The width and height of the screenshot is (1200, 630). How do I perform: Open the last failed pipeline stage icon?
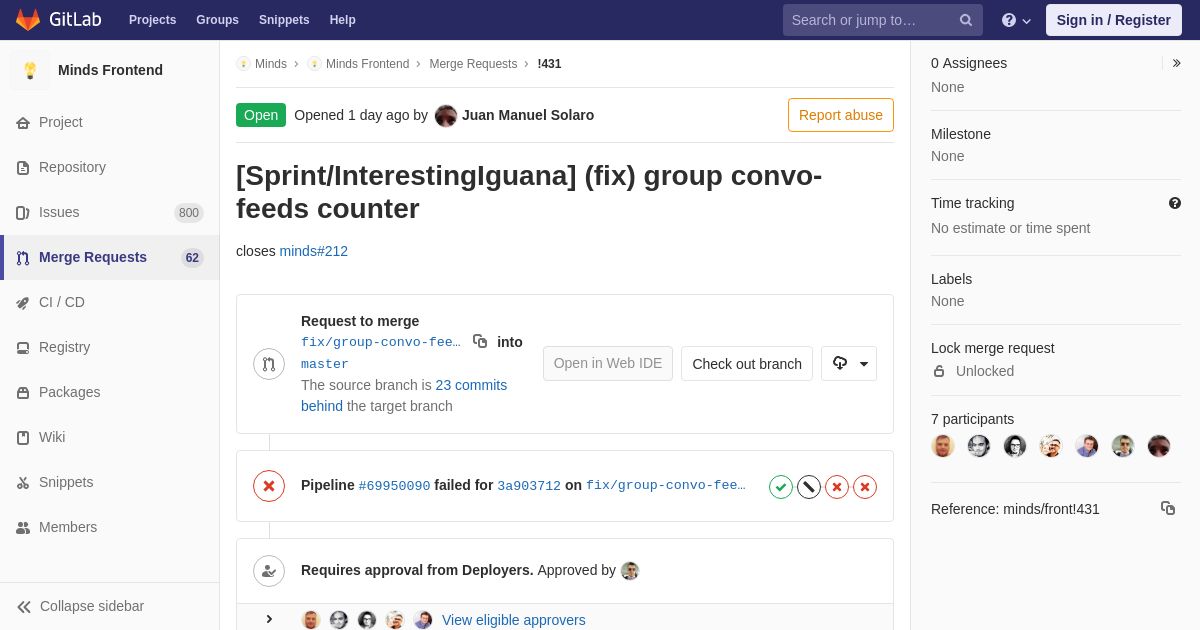(x=865, y=487)
